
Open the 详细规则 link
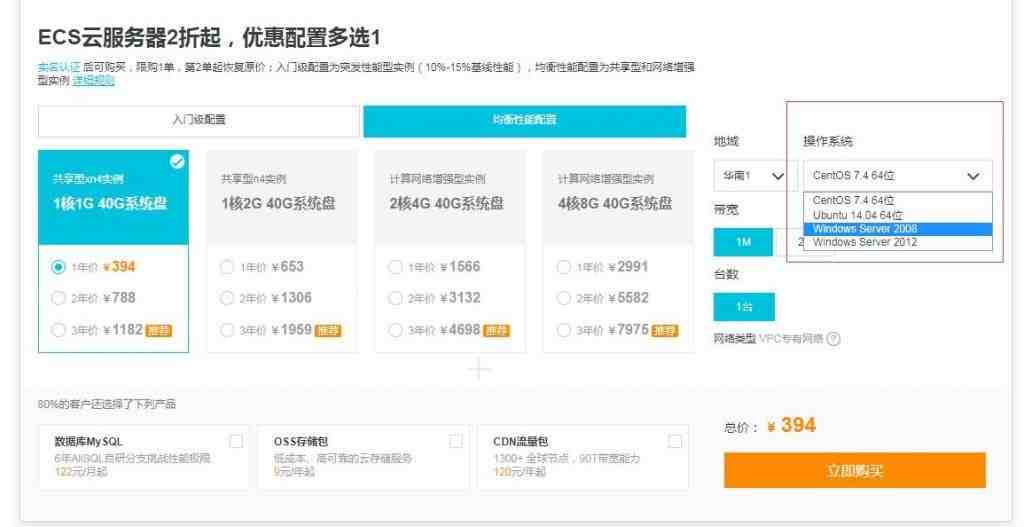point(93,80)
